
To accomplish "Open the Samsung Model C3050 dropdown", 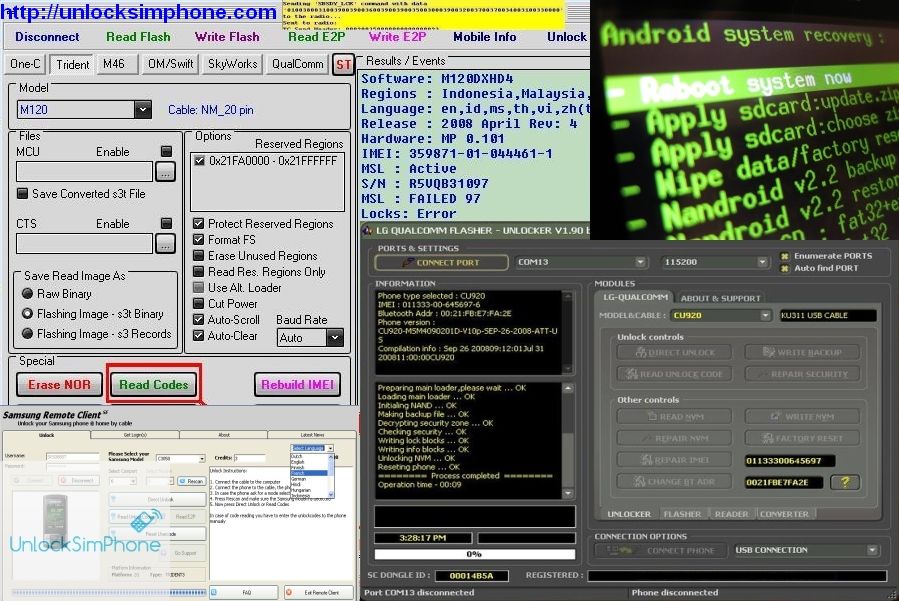I will [x=202, y=459].
